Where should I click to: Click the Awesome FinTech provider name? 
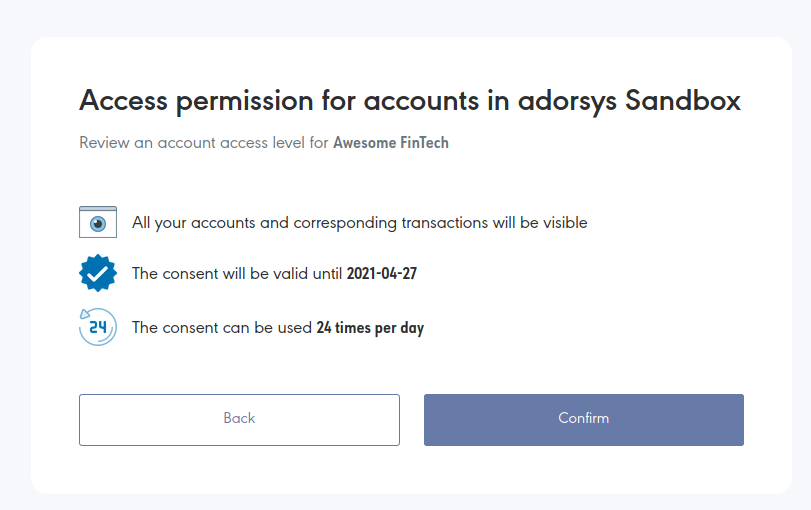[391, 143]
